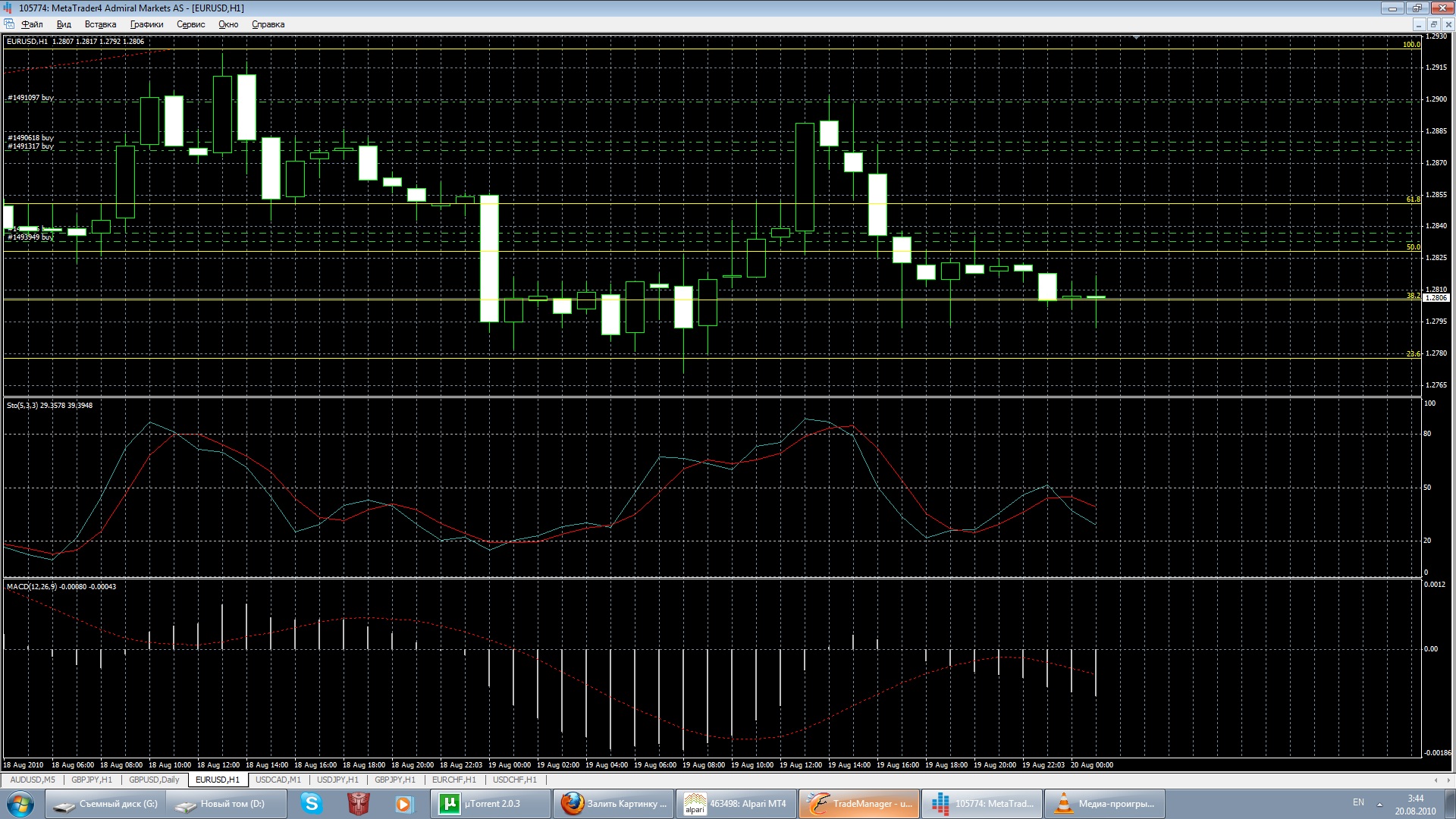Switch to 463498: Alpari MT4 window
The width and height of the screenshot is (1456, 819).
point(736,803)
